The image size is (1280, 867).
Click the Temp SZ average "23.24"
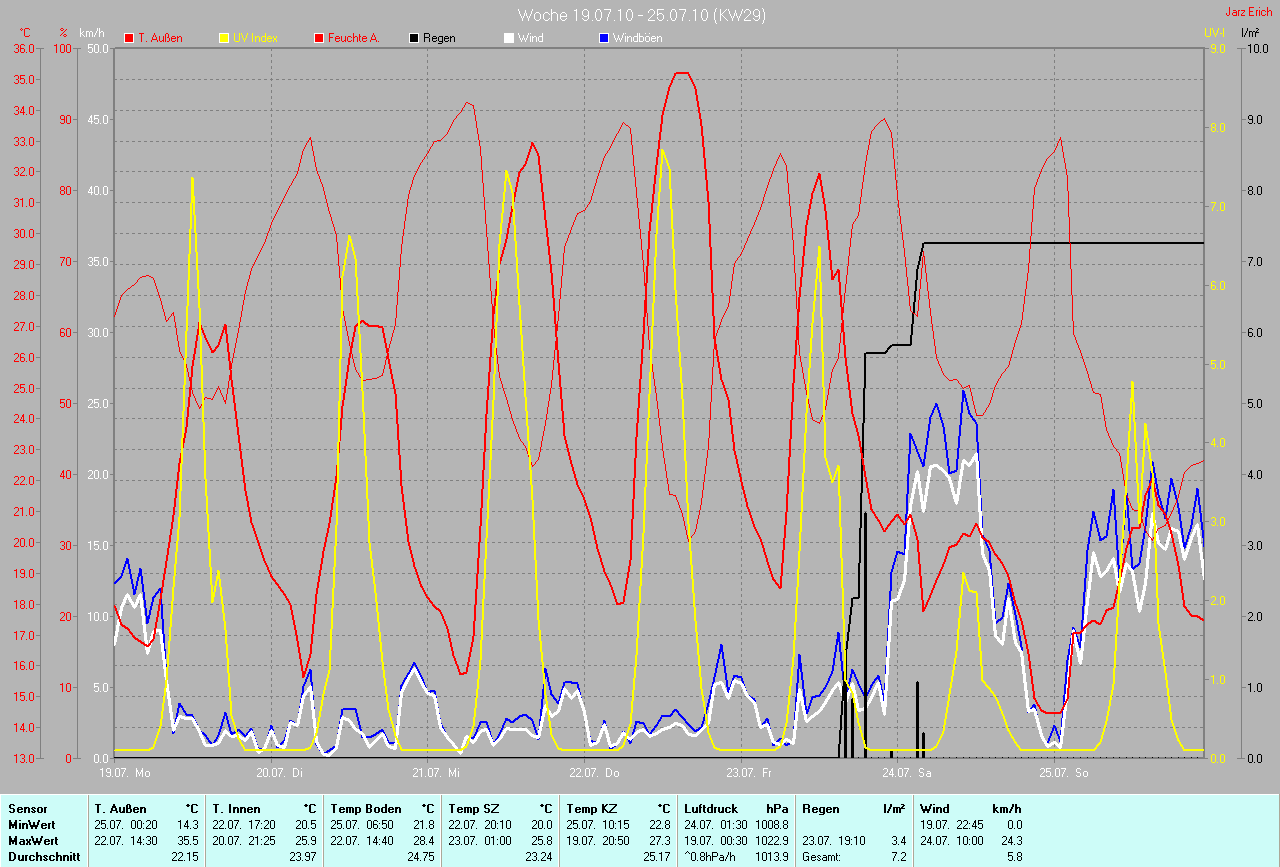coord(539,857)
